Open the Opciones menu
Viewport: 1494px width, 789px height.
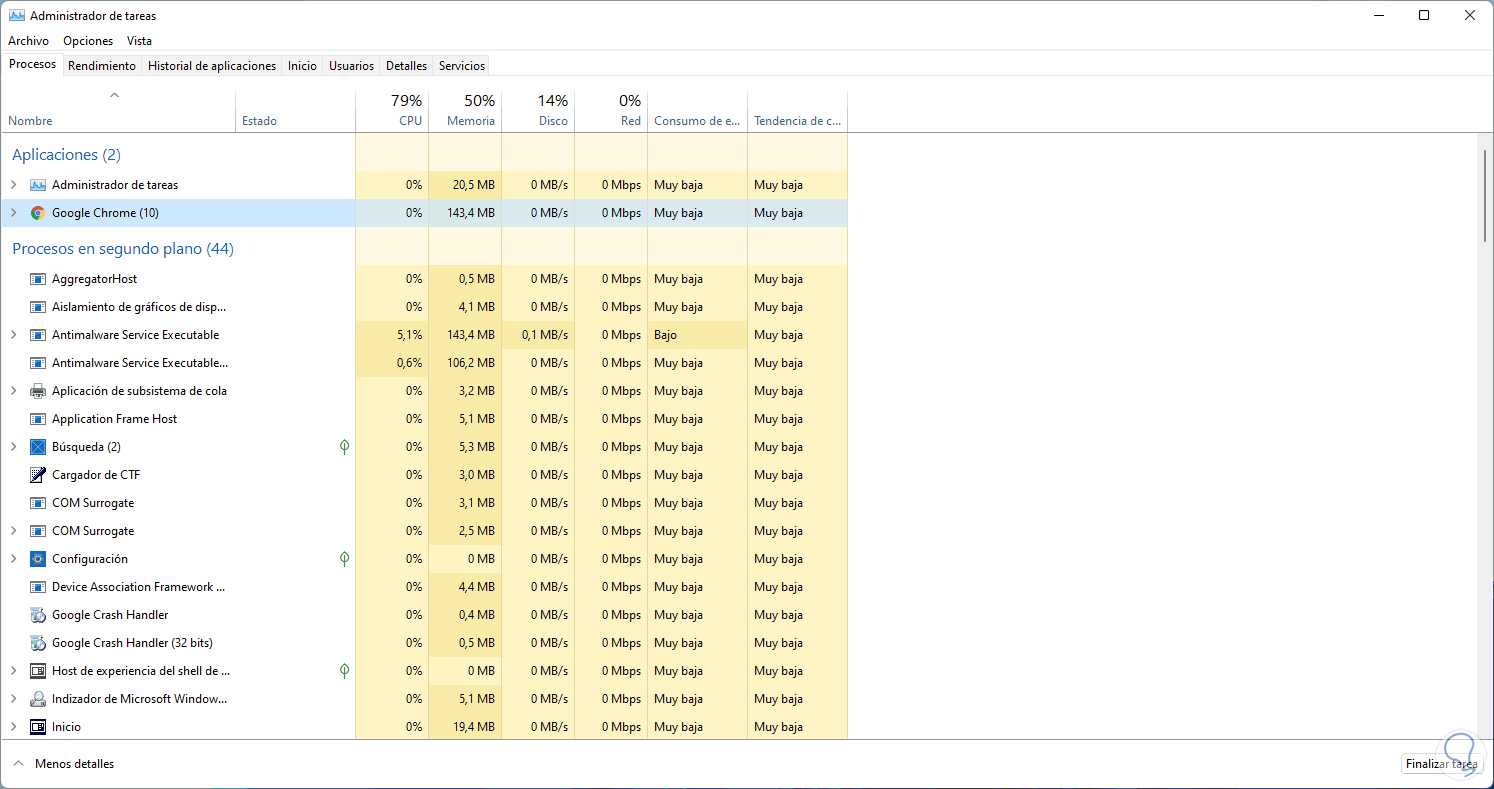[88, 41]
